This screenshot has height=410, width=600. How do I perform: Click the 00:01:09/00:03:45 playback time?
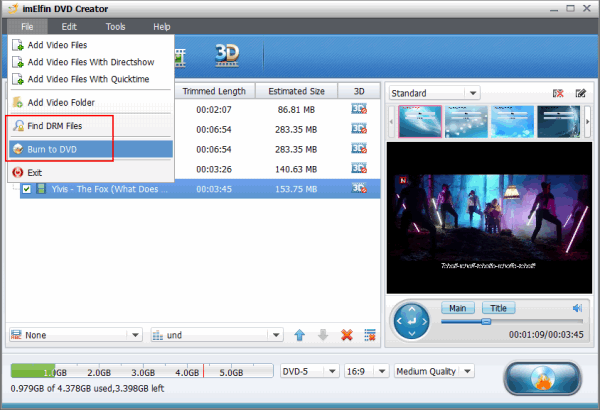[x=546, y=335]
